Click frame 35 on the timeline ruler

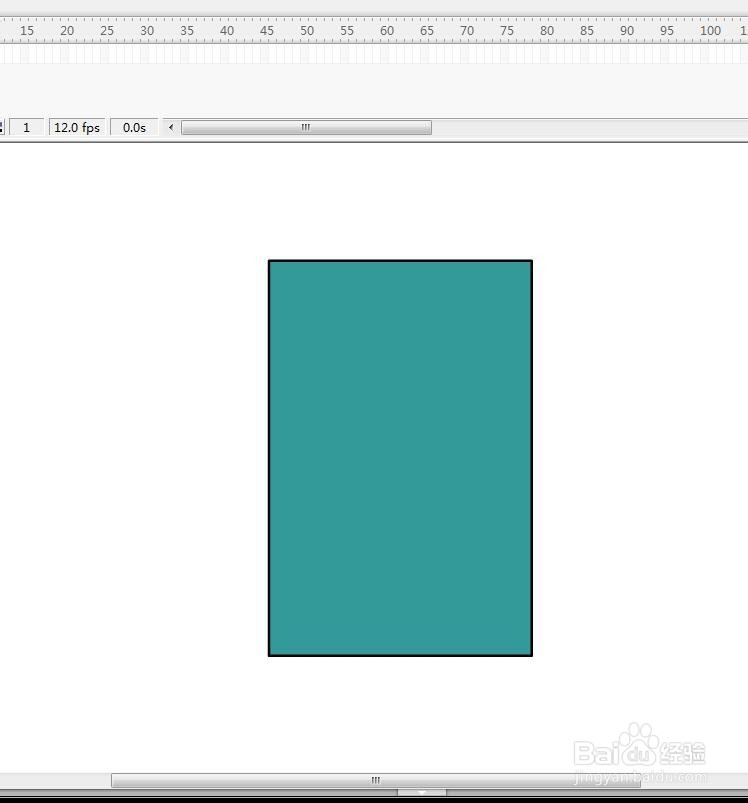pyautogui.click(x=187, y=31)
